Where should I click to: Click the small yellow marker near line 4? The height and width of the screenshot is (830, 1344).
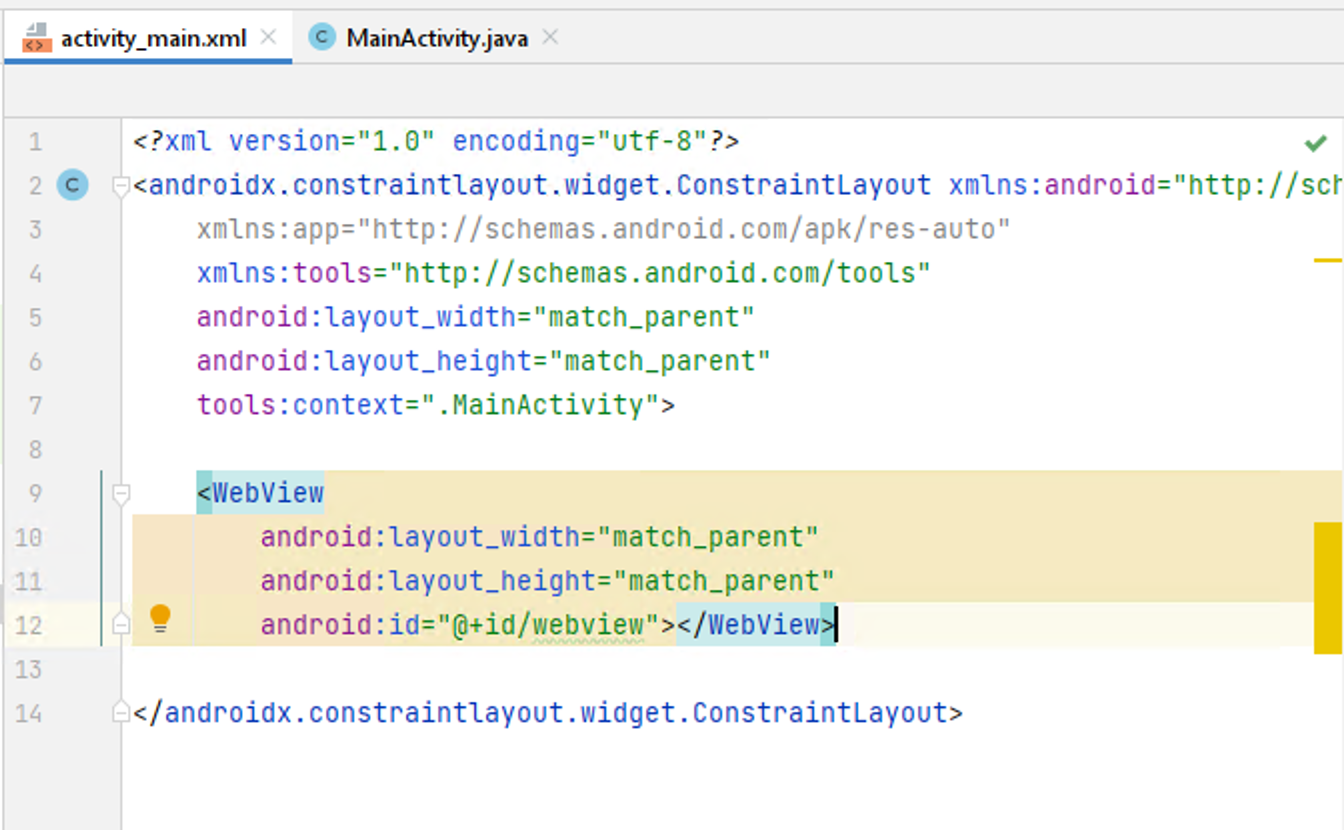tap(1327, 260)
